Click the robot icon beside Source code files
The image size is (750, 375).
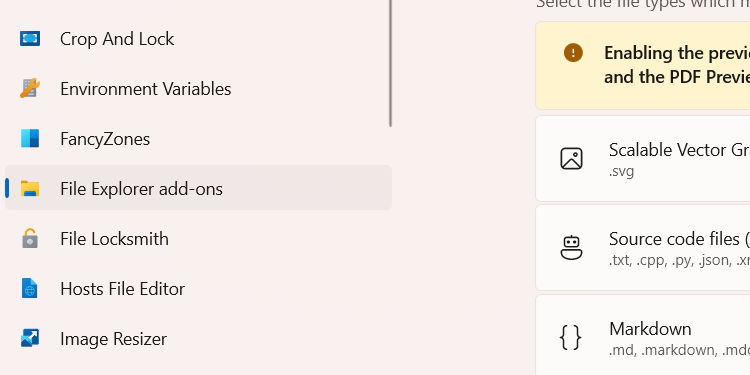coord(572,248)
